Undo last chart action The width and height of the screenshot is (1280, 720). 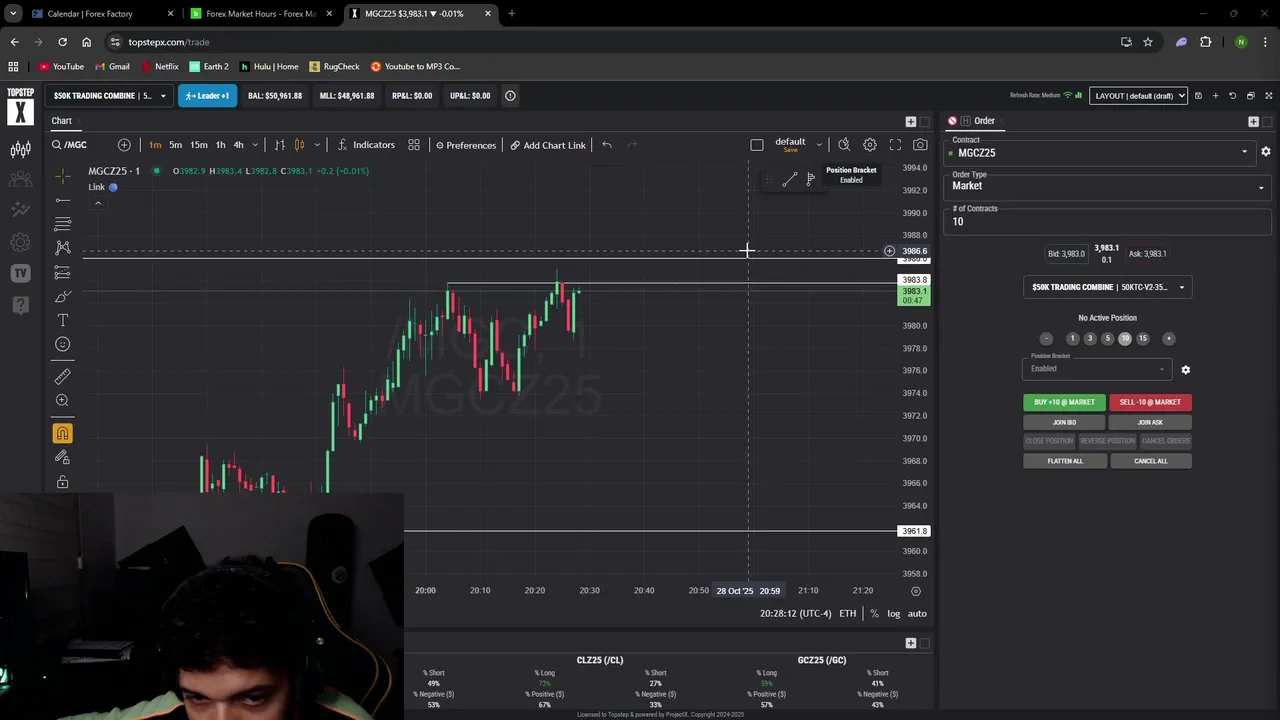click(607, 145)
